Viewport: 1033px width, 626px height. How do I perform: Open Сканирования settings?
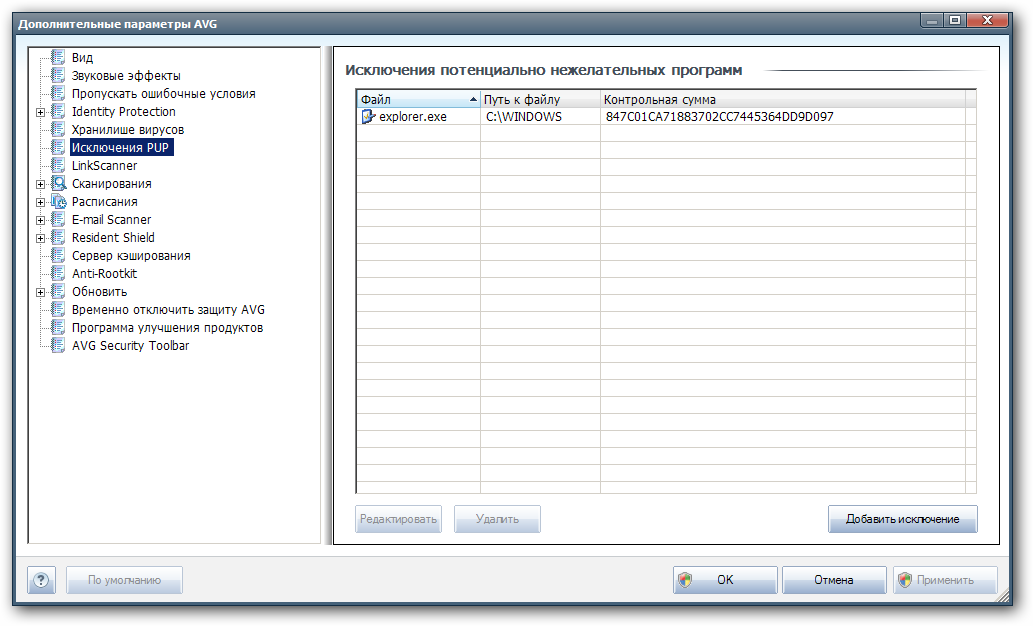coord(111,183)
